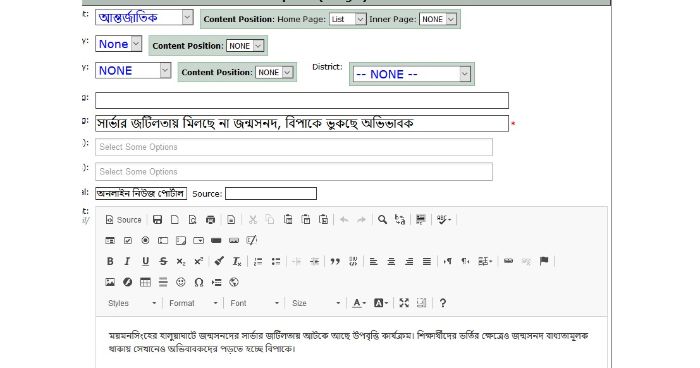Click the Insert Image icon
This screenshot has width=700, height=368.
tap(110, 282)
